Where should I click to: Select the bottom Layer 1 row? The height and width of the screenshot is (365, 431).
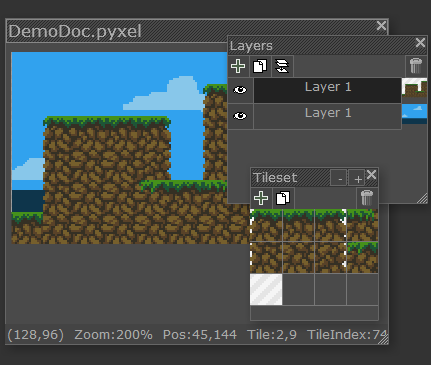pos(327,116)
